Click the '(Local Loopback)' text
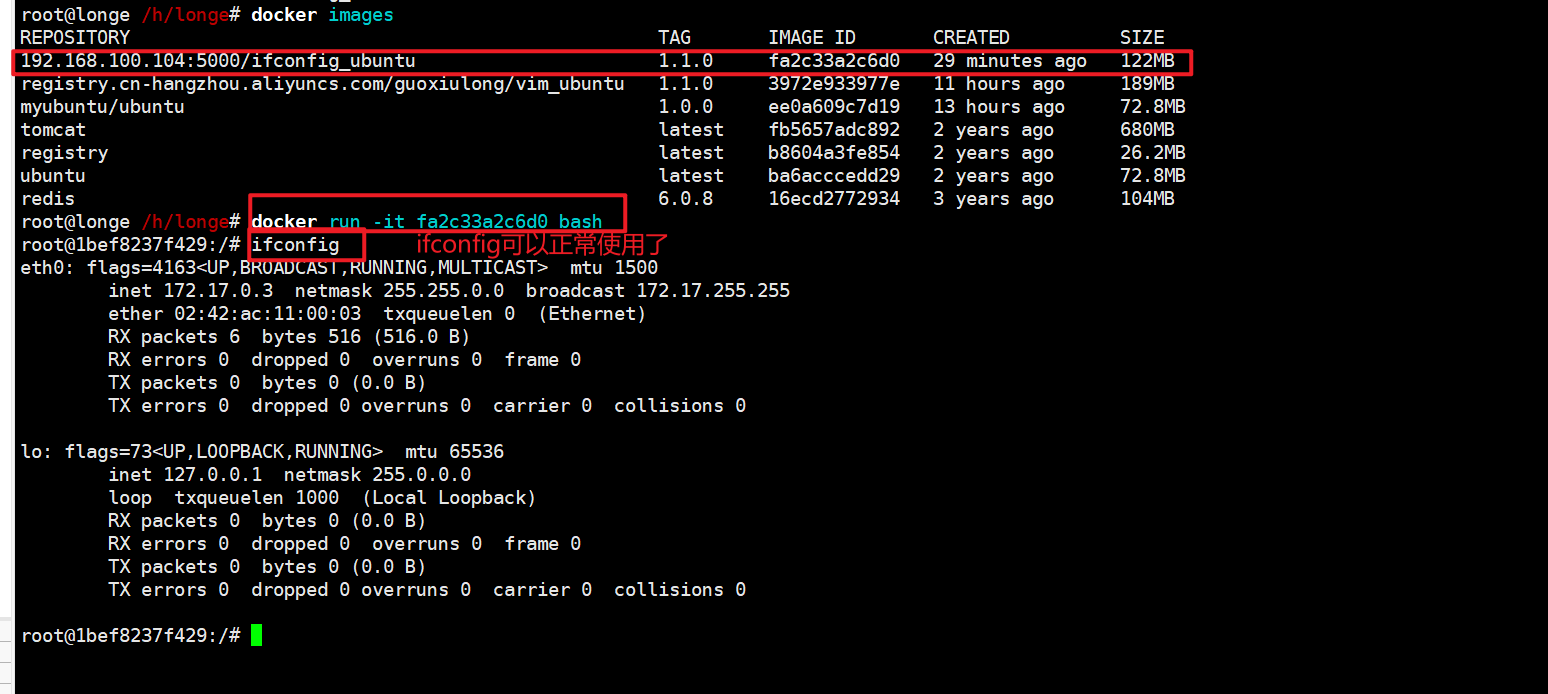This screenshot has width=1548, height=694. [x=449, y=498]
